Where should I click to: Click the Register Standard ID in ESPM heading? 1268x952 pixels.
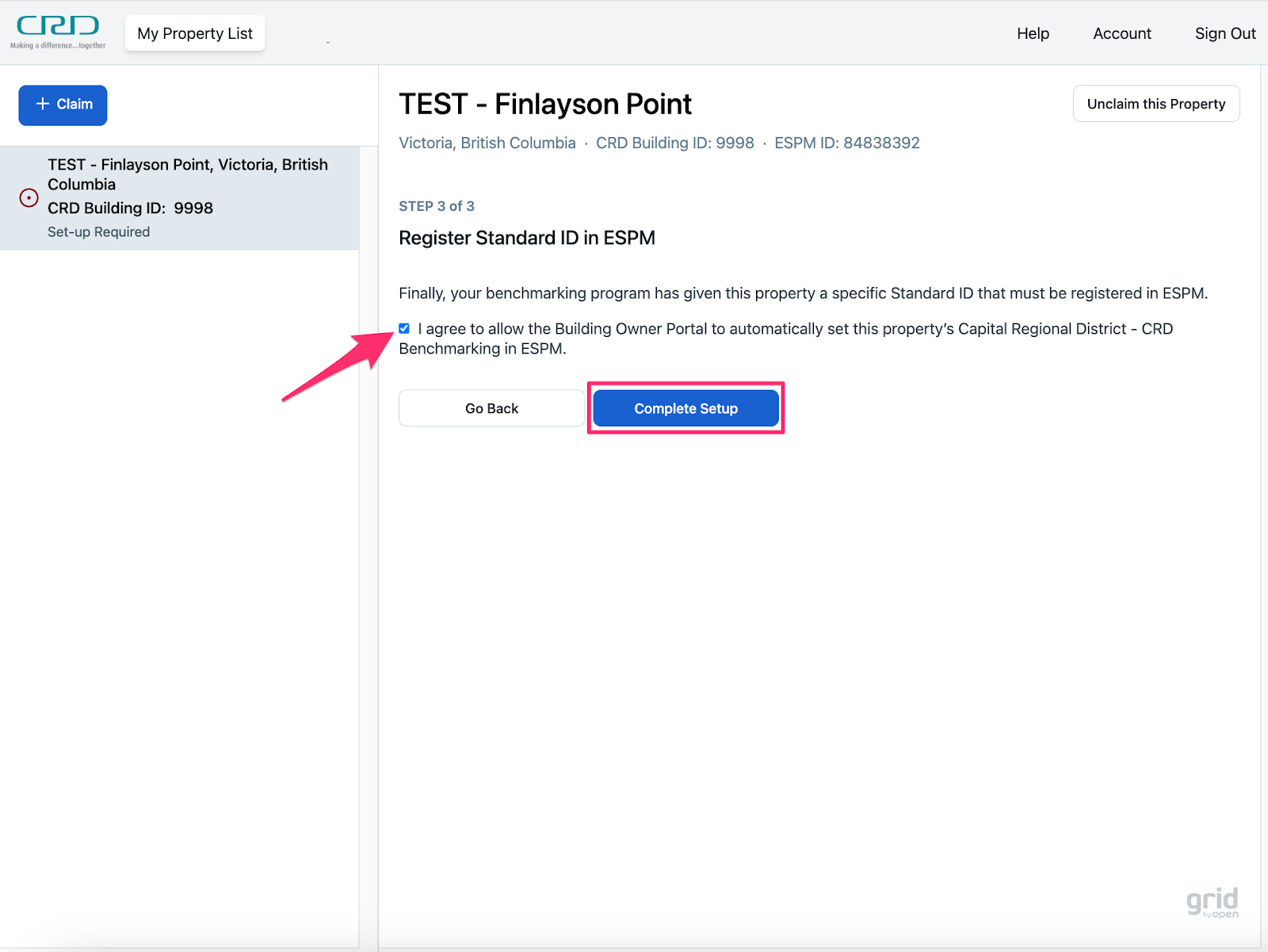point(526,239)
